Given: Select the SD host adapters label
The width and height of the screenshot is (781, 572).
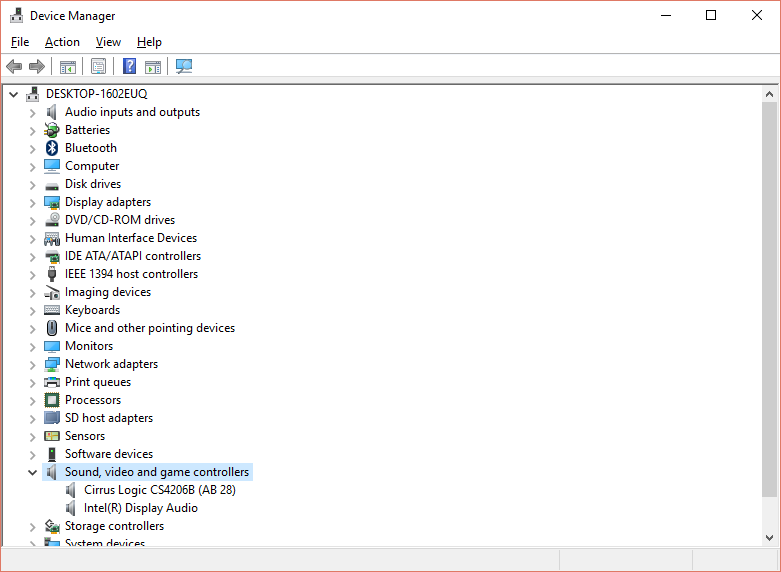Looking at the screenshot, I should (x=109, y=418).
